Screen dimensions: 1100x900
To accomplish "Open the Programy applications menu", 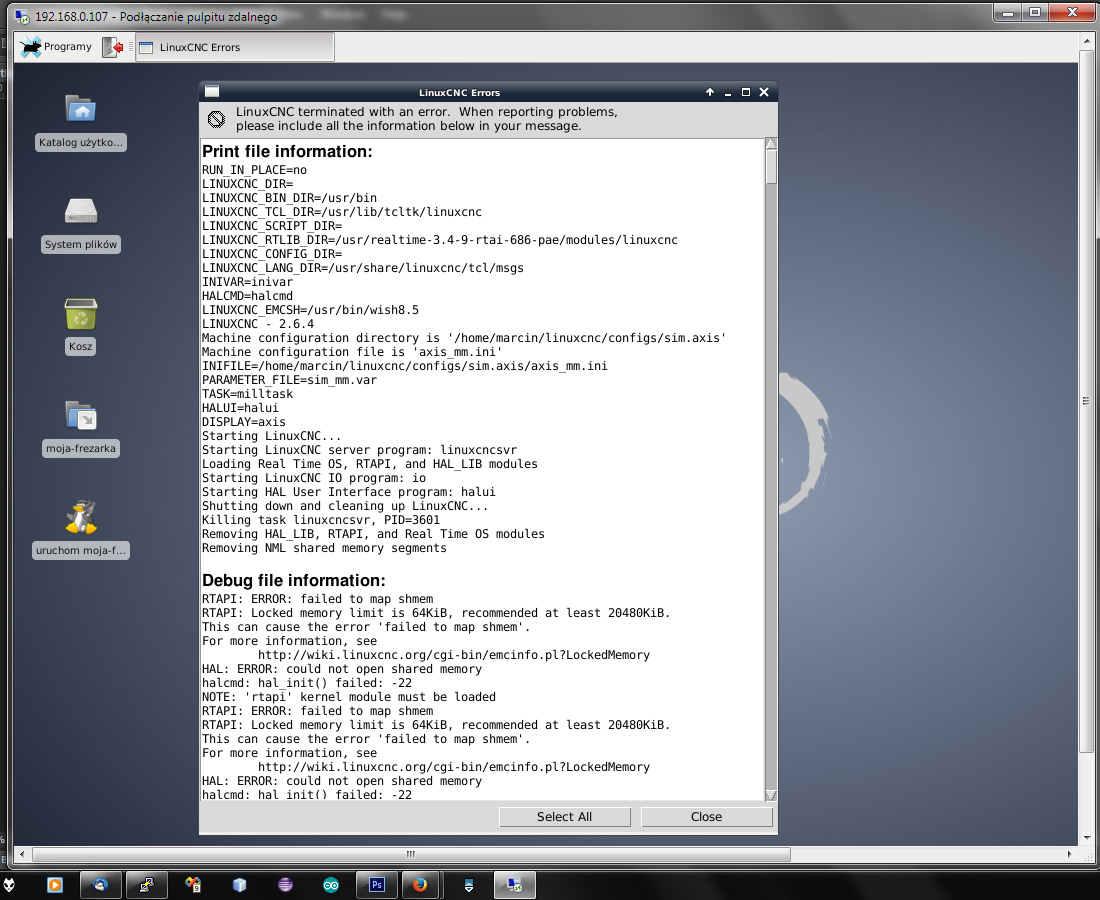I will coord(56,47).
